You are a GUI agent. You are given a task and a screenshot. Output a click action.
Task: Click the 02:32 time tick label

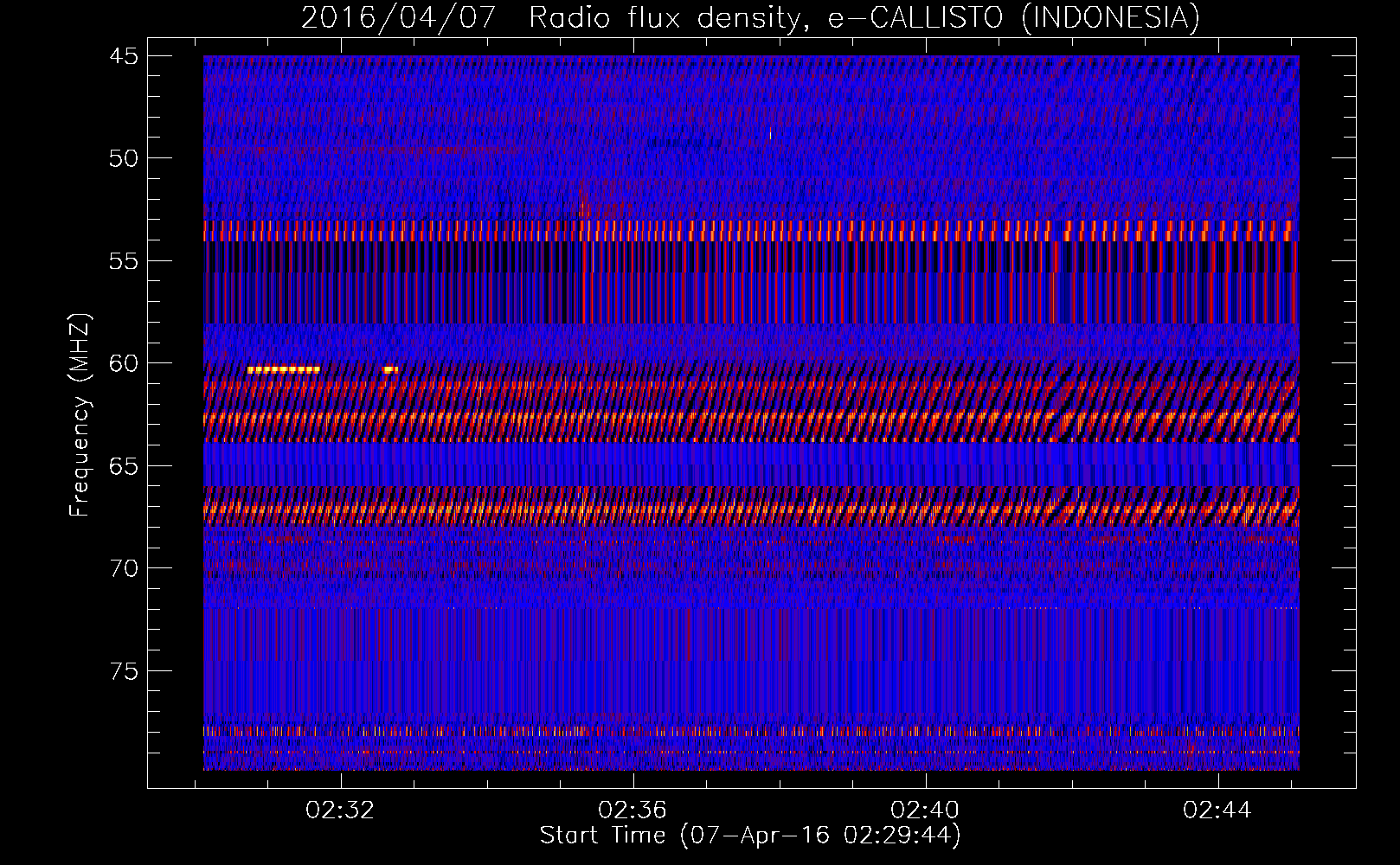340,810
